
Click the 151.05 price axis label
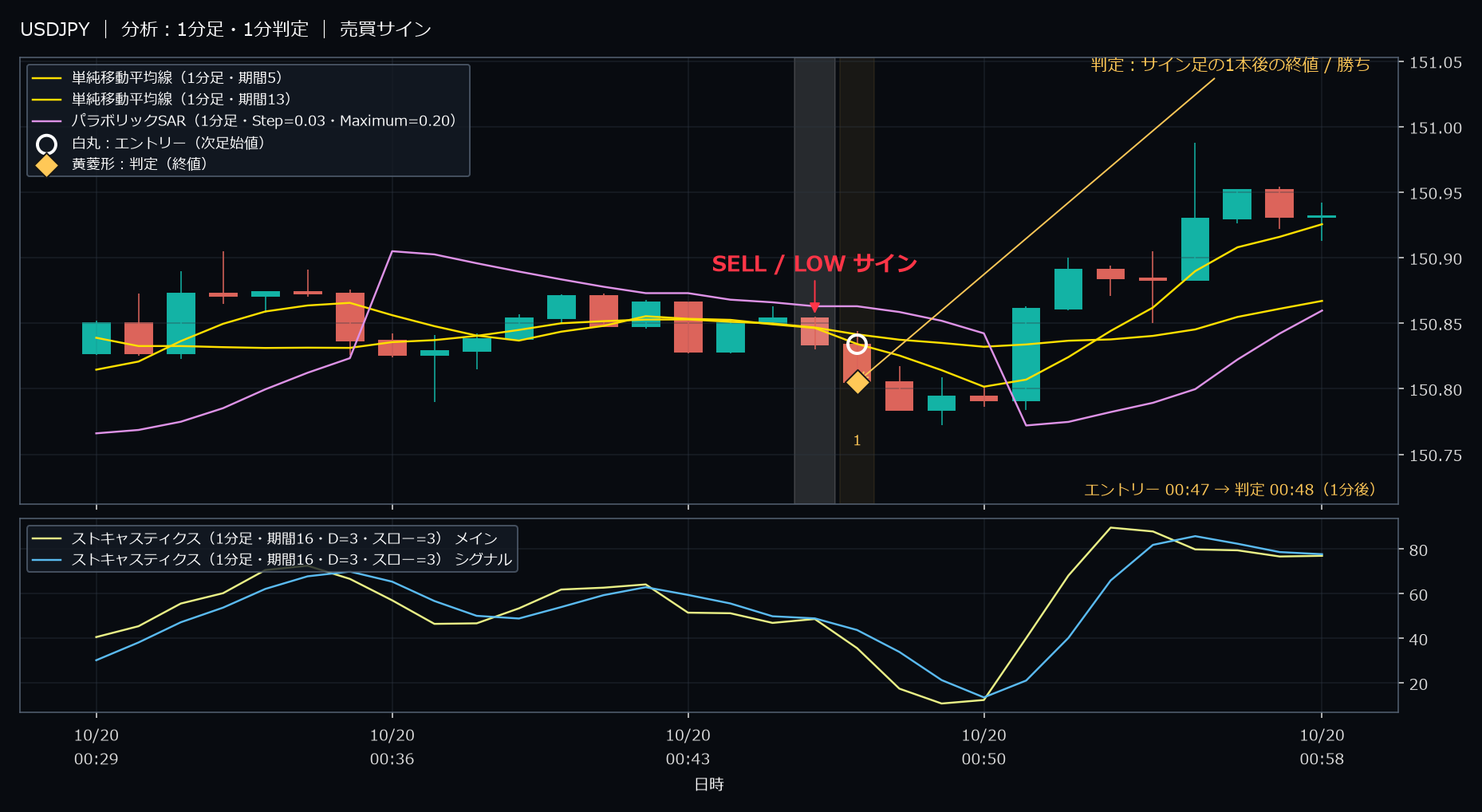point(1436,62)
